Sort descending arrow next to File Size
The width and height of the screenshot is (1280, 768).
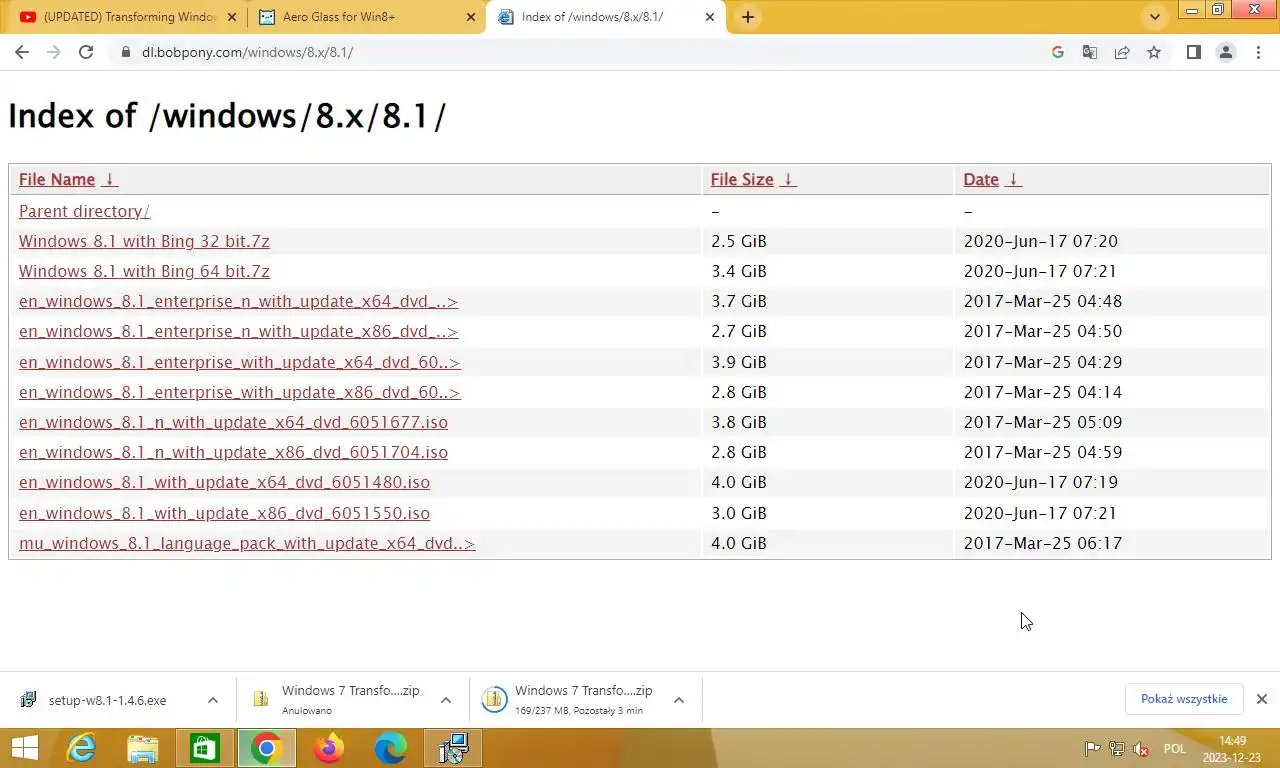pyautogui.click(x=788, y=180)
